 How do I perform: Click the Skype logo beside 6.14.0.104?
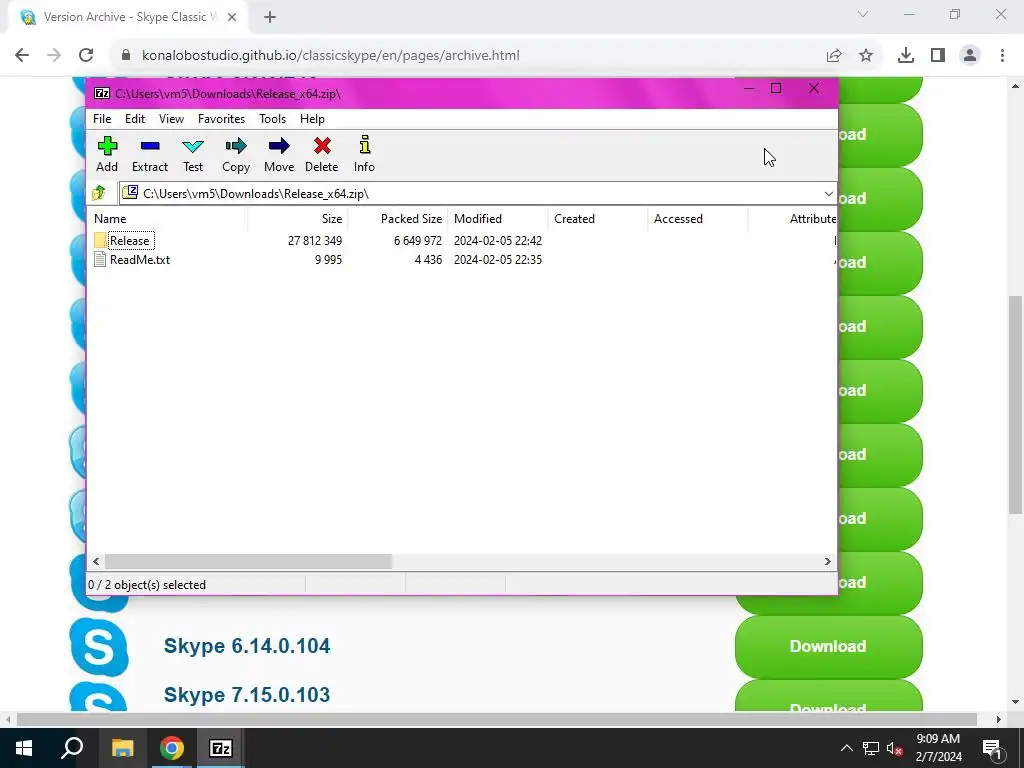[99, 647]
